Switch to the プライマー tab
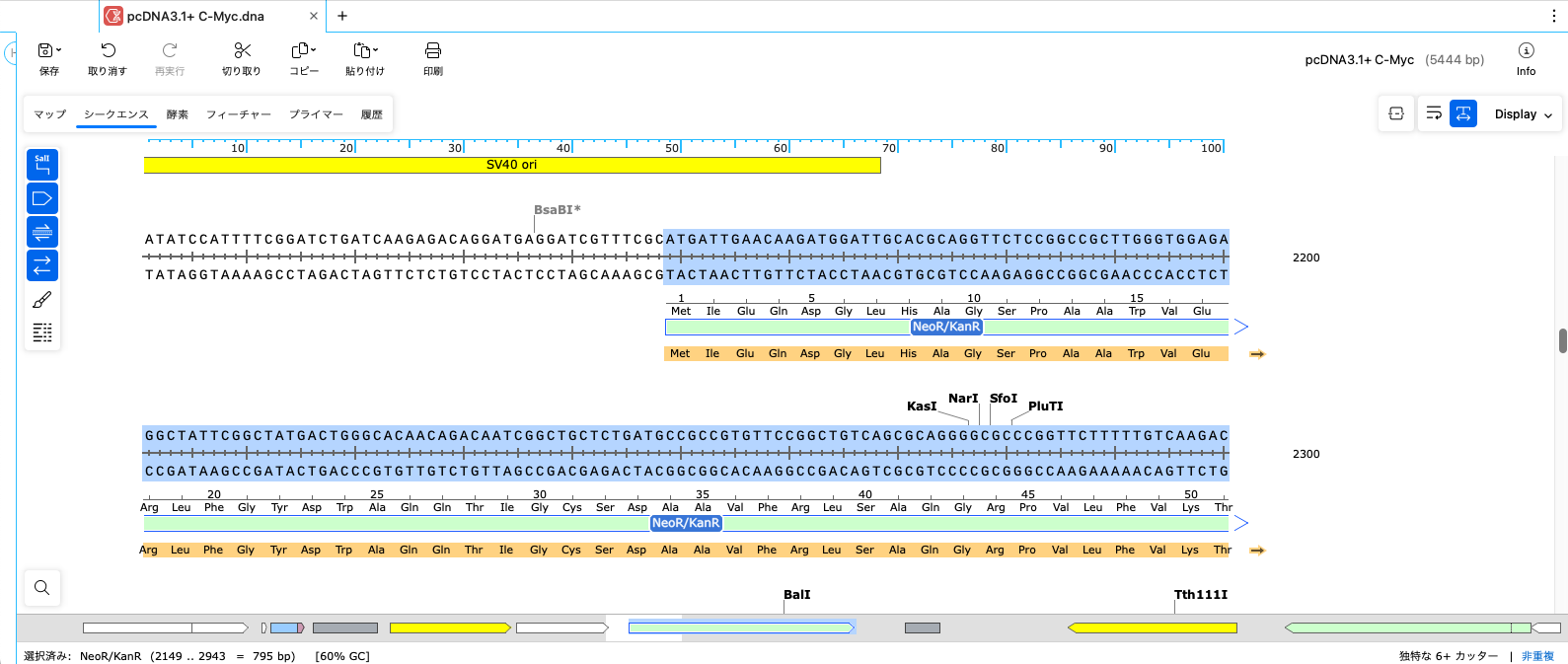Viewport: 1568px width, 664px height. coord(316,114)
